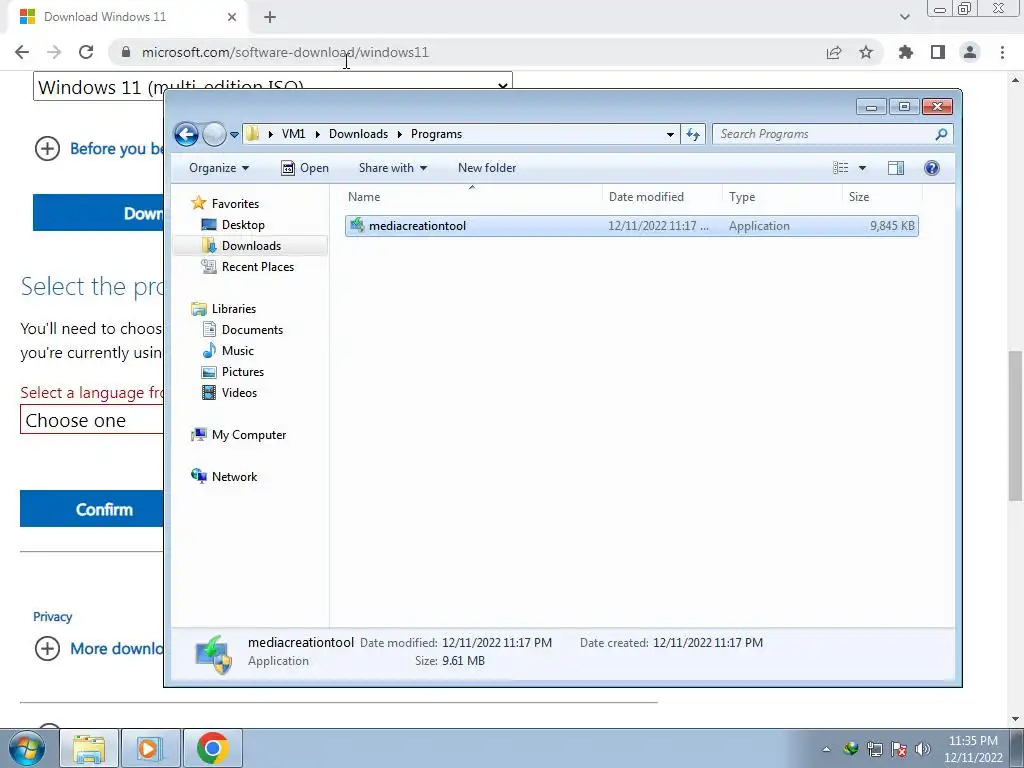Click the Chrome address bar URL
1024x768 pixels.
285,52
